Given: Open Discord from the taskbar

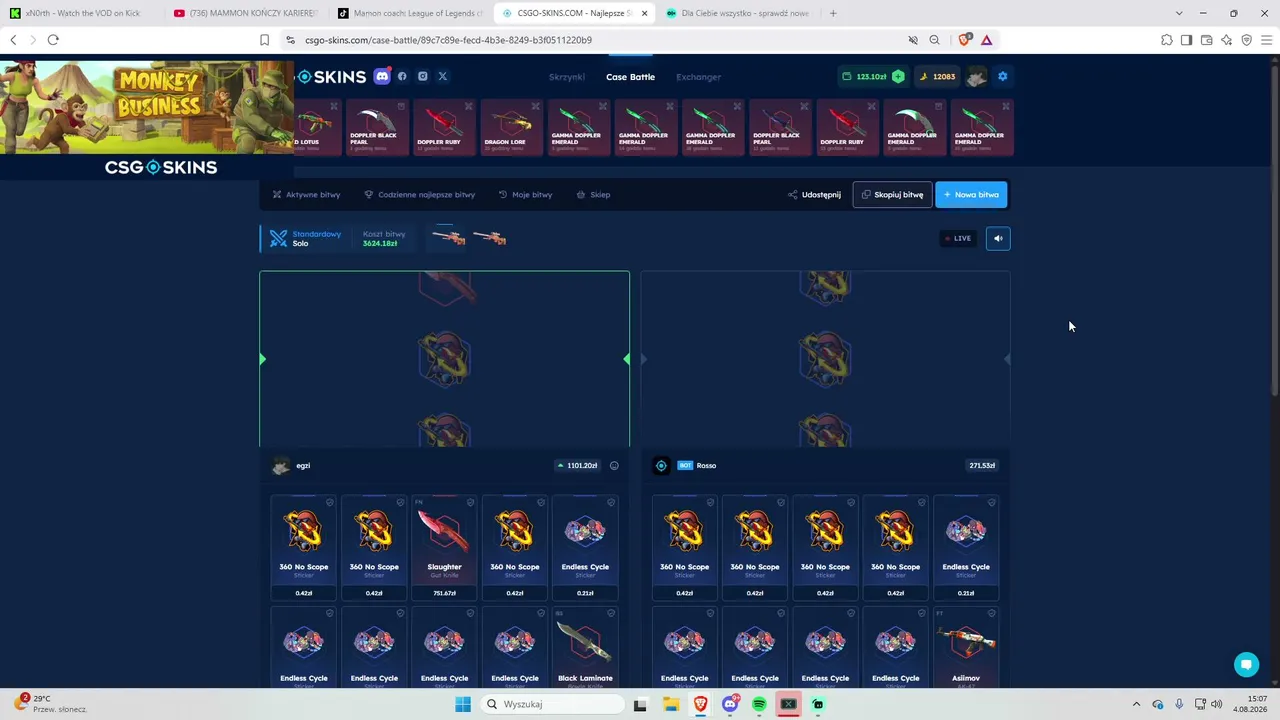Looking at the screenshot, I should (730, 704).
